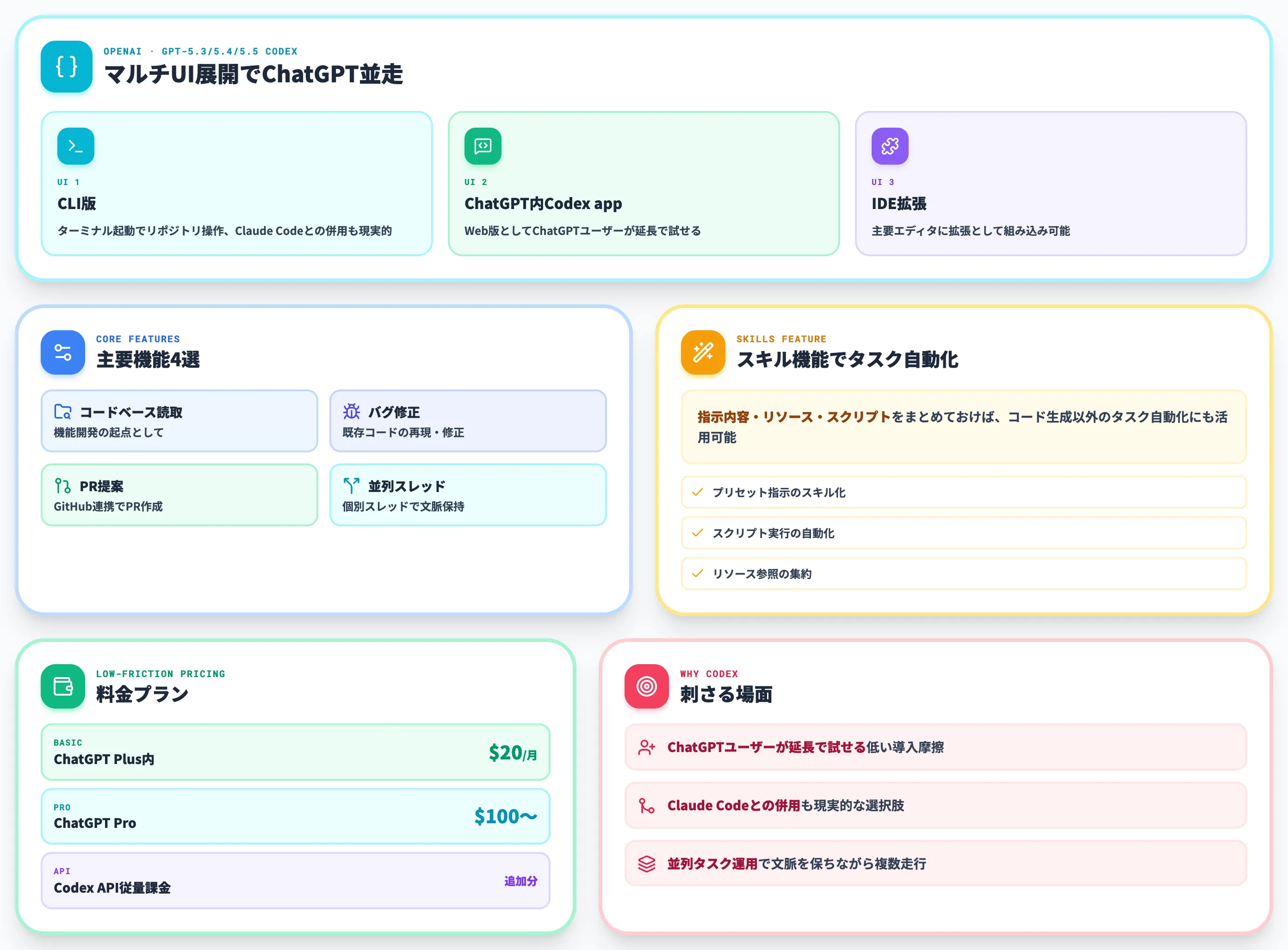Click the 料金プラン heading

point(142,694)
